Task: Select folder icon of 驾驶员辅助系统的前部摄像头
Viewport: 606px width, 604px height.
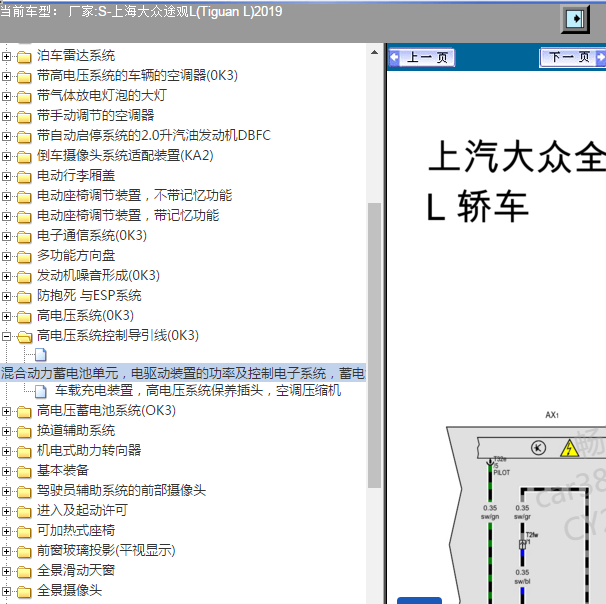Action: tap(24, 492)
